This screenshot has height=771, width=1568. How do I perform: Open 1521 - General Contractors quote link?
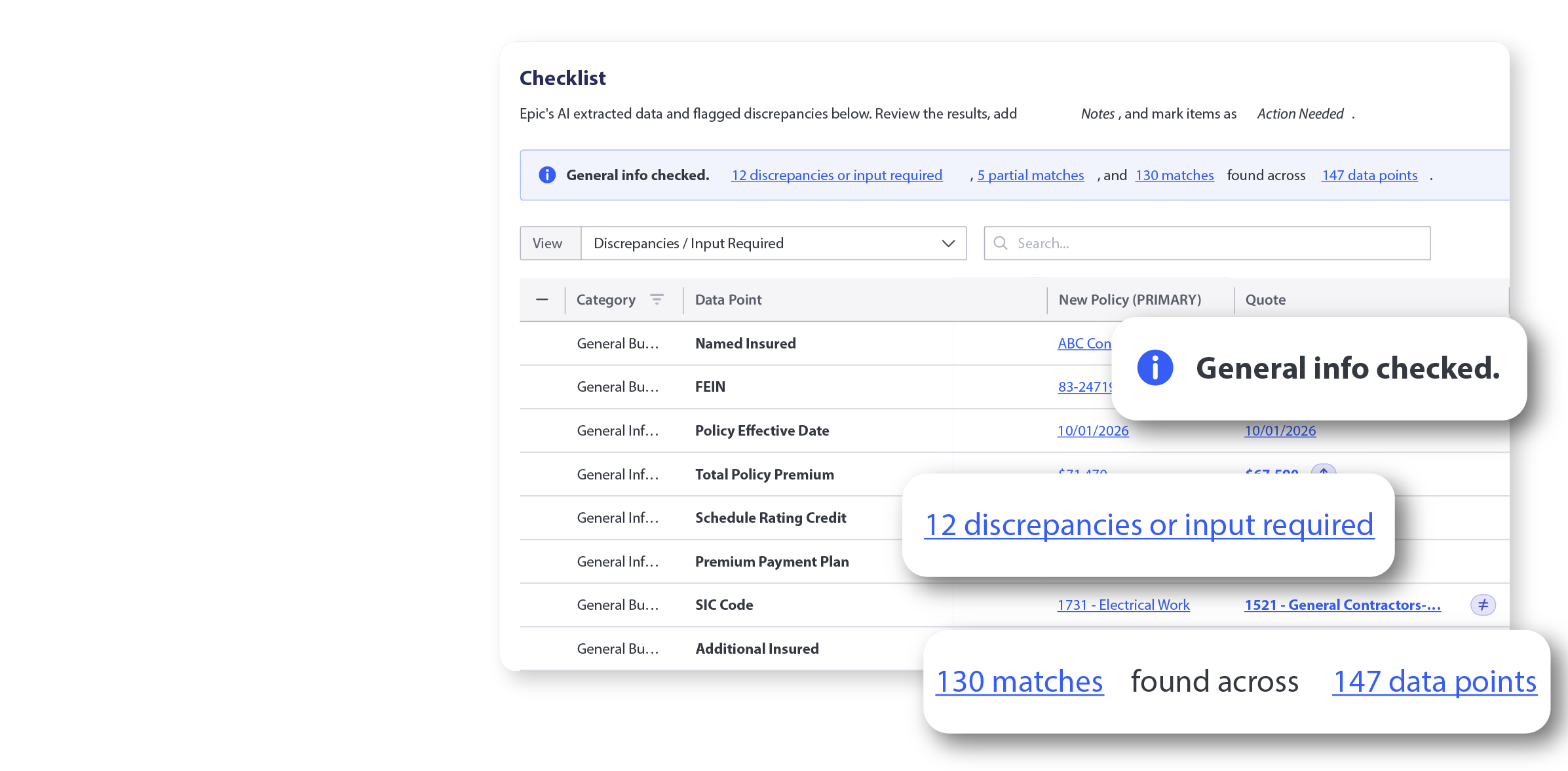pyautogui.click(x=1343, y=605)
